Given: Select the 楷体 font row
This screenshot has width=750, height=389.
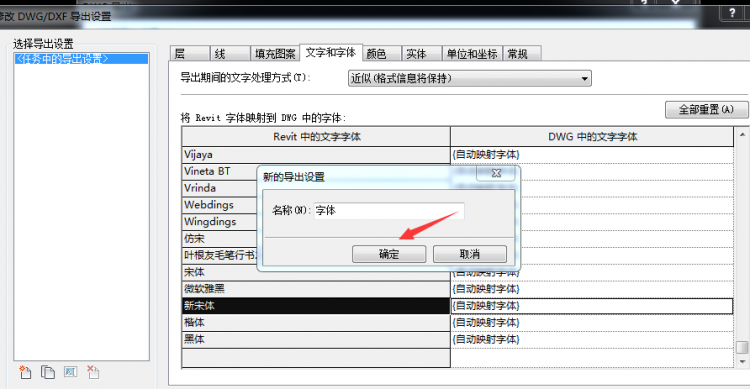Looking at the screenshot, I should [316, 322].
